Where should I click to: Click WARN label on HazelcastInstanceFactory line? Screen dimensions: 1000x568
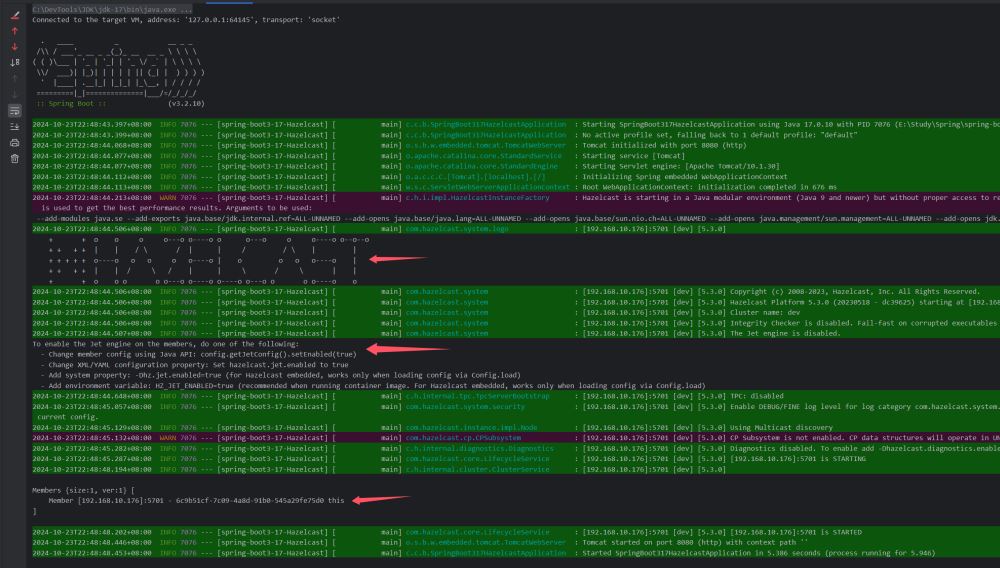pyautogui.click(x=168, y=198)
